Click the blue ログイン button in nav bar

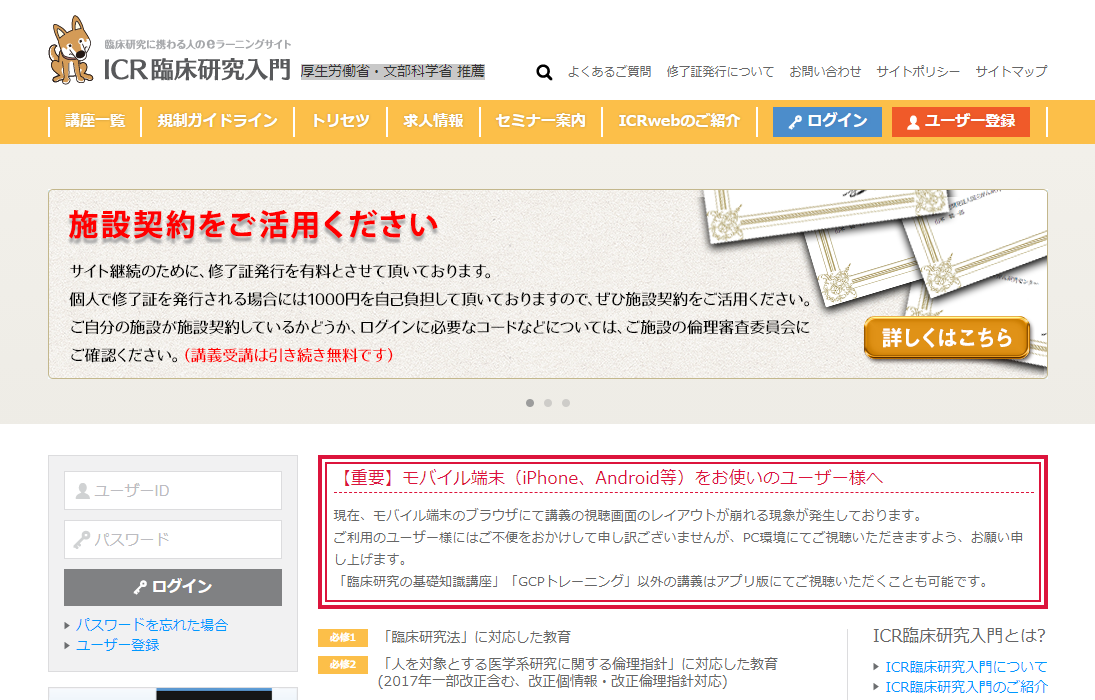click(827, 122)
